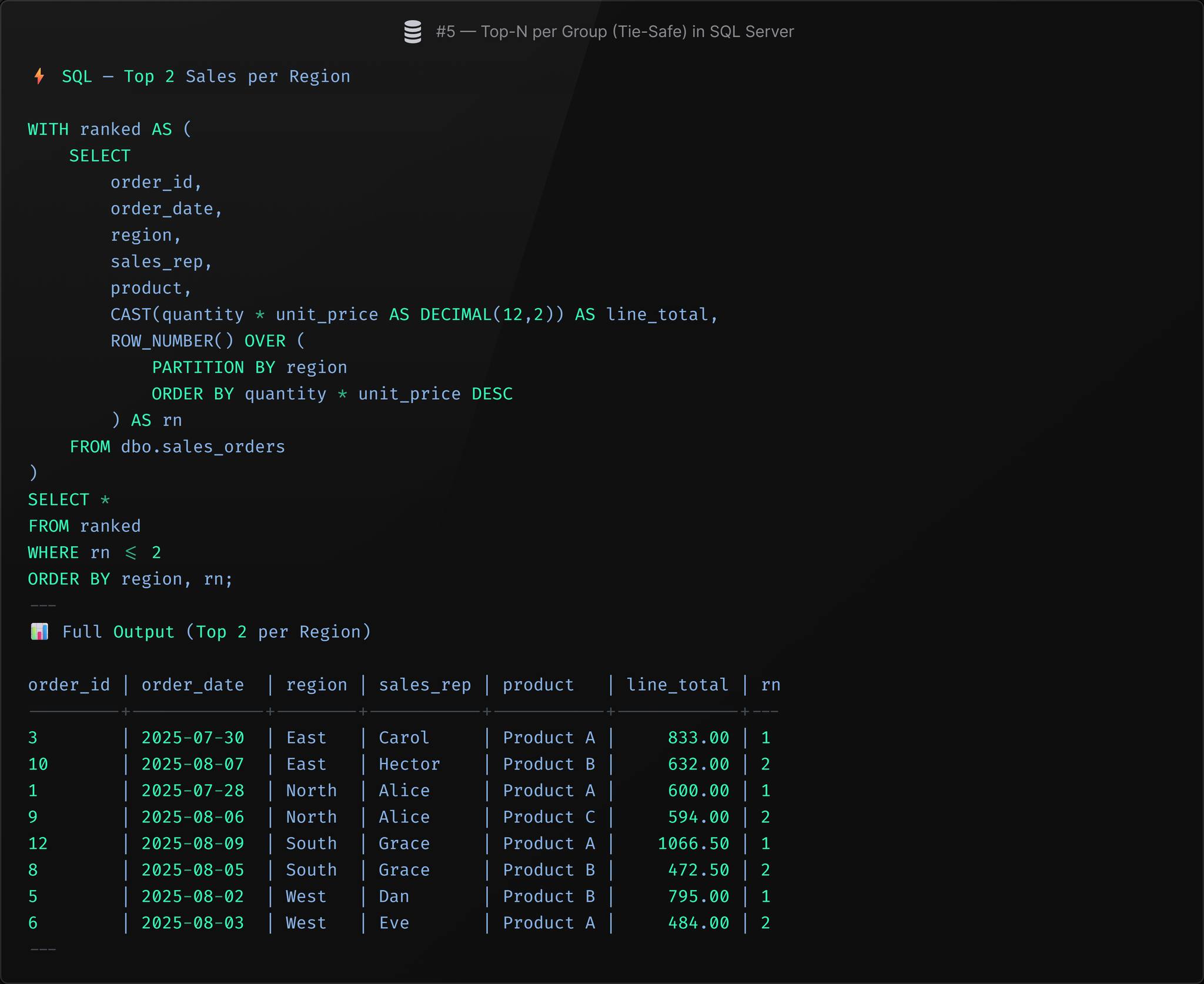The height and width of the screenshot is (984, 1204).
Task: Click the 'SELECT *' line
Action: pyautogui.click(x=69, y=500)
